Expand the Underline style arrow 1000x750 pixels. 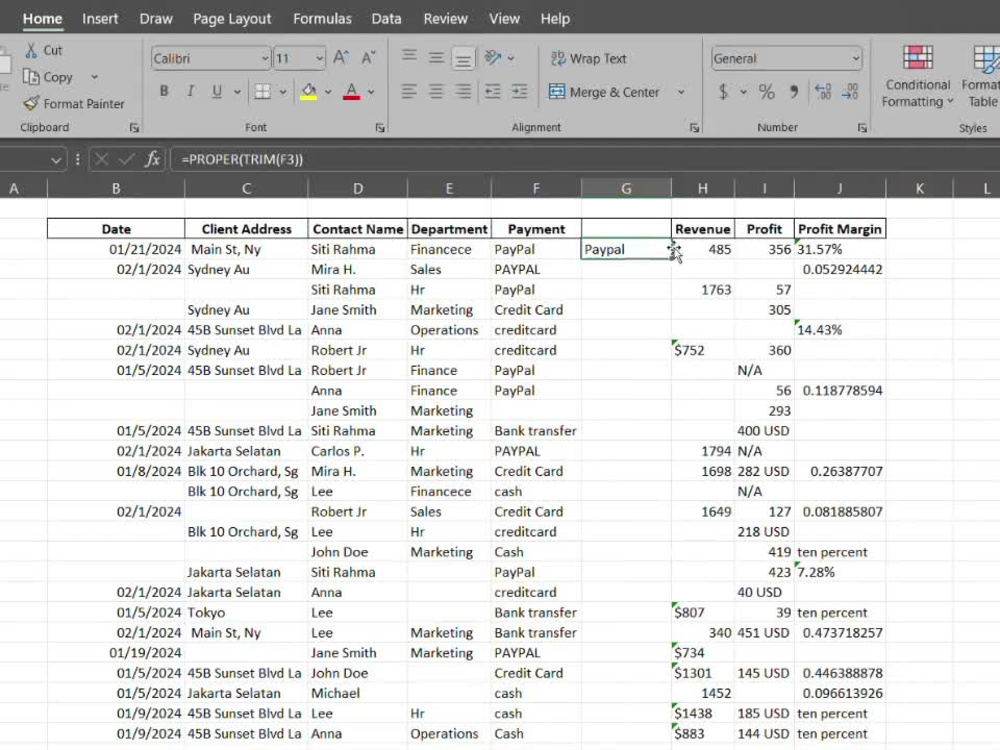click(237, 92)
